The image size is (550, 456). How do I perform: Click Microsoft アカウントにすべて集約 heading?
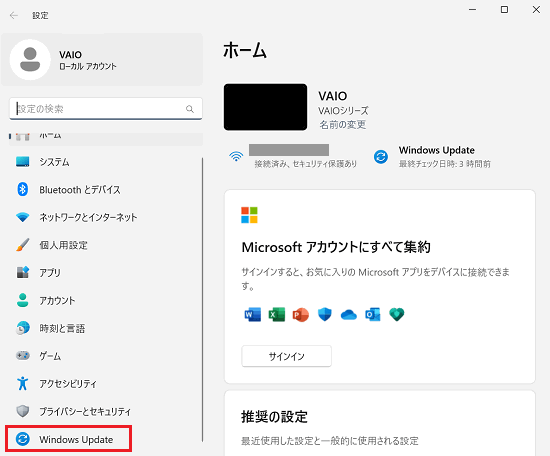(x=336, y=247)
